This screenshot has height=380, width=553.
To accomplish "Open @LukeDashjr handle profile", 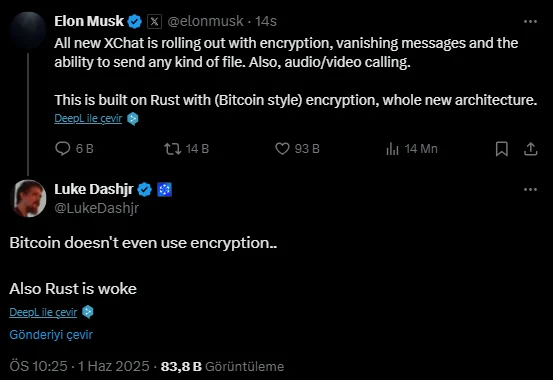I will click(97, 208).
